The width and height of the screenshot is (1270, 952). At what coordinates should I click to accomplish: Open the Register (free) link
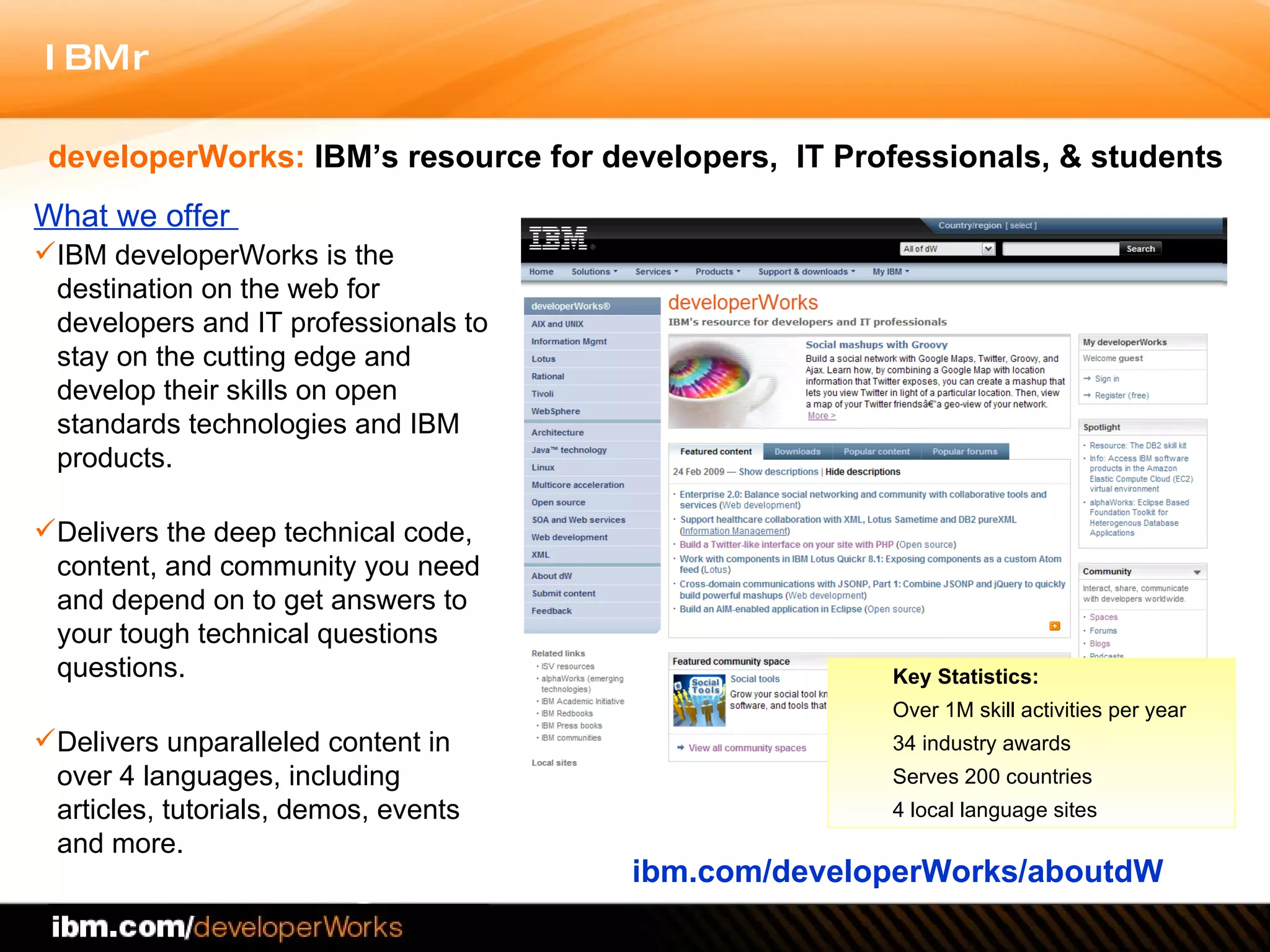pos(1121,395)
